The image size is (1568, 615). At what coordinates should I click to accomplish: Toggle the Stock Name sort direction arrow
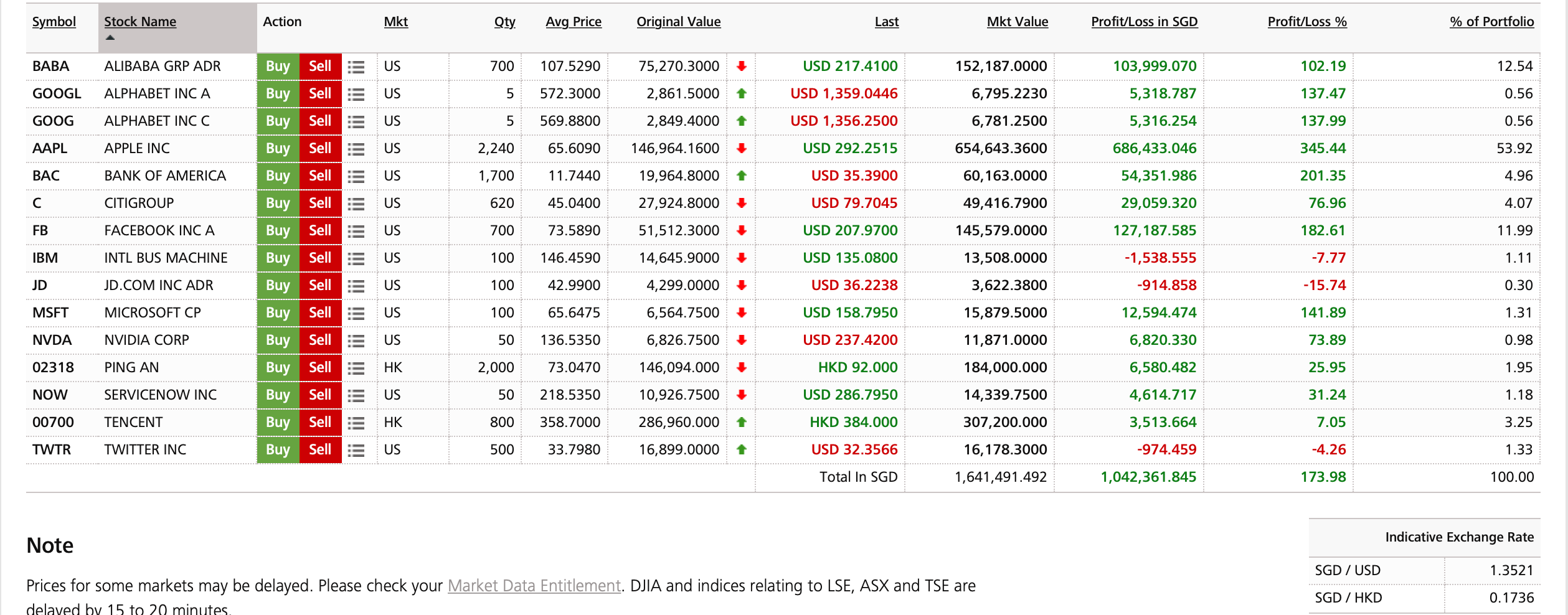pyautogui.click(x=110, y=38)
